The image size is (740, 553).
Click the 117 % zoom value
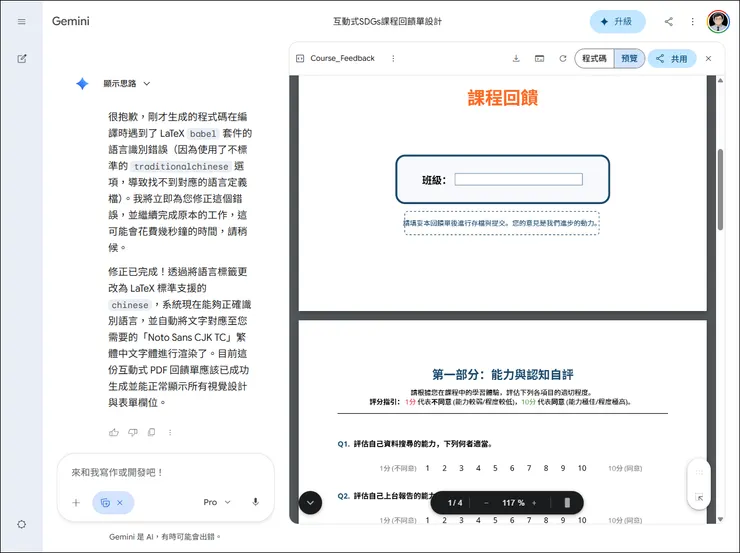point(513,503)
